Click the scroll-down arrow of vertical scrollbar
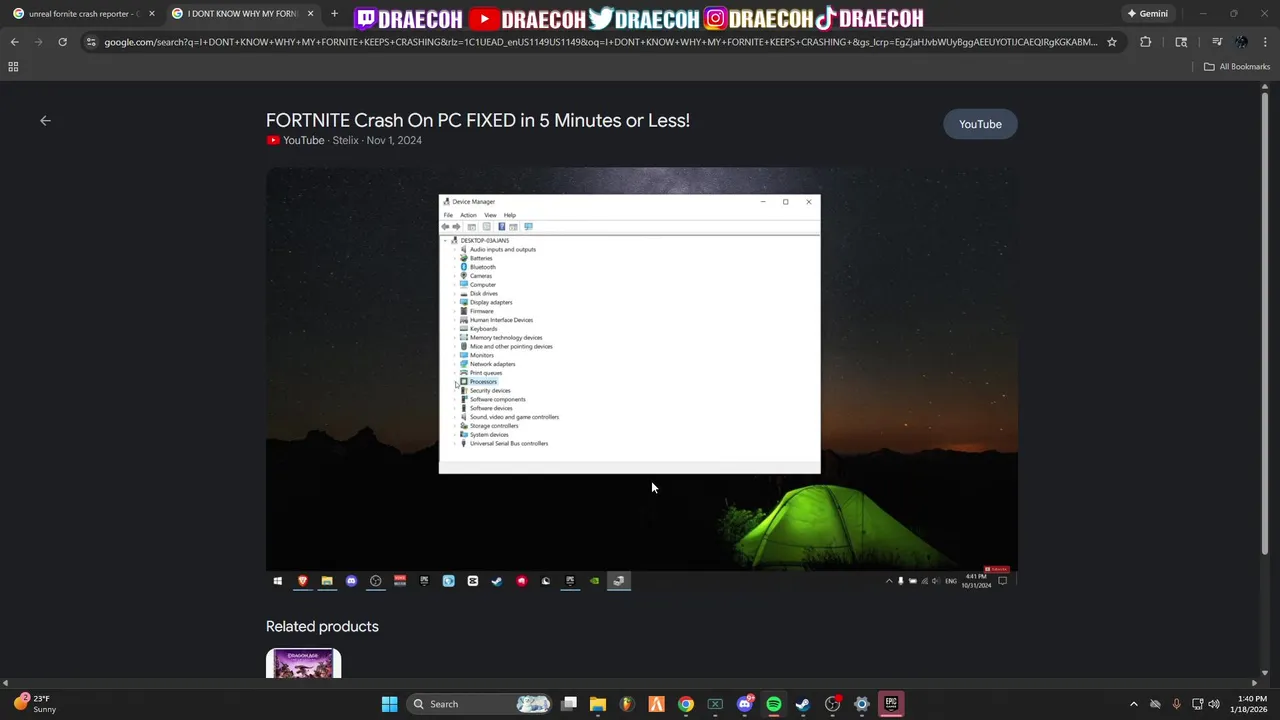 [1265, 674]
